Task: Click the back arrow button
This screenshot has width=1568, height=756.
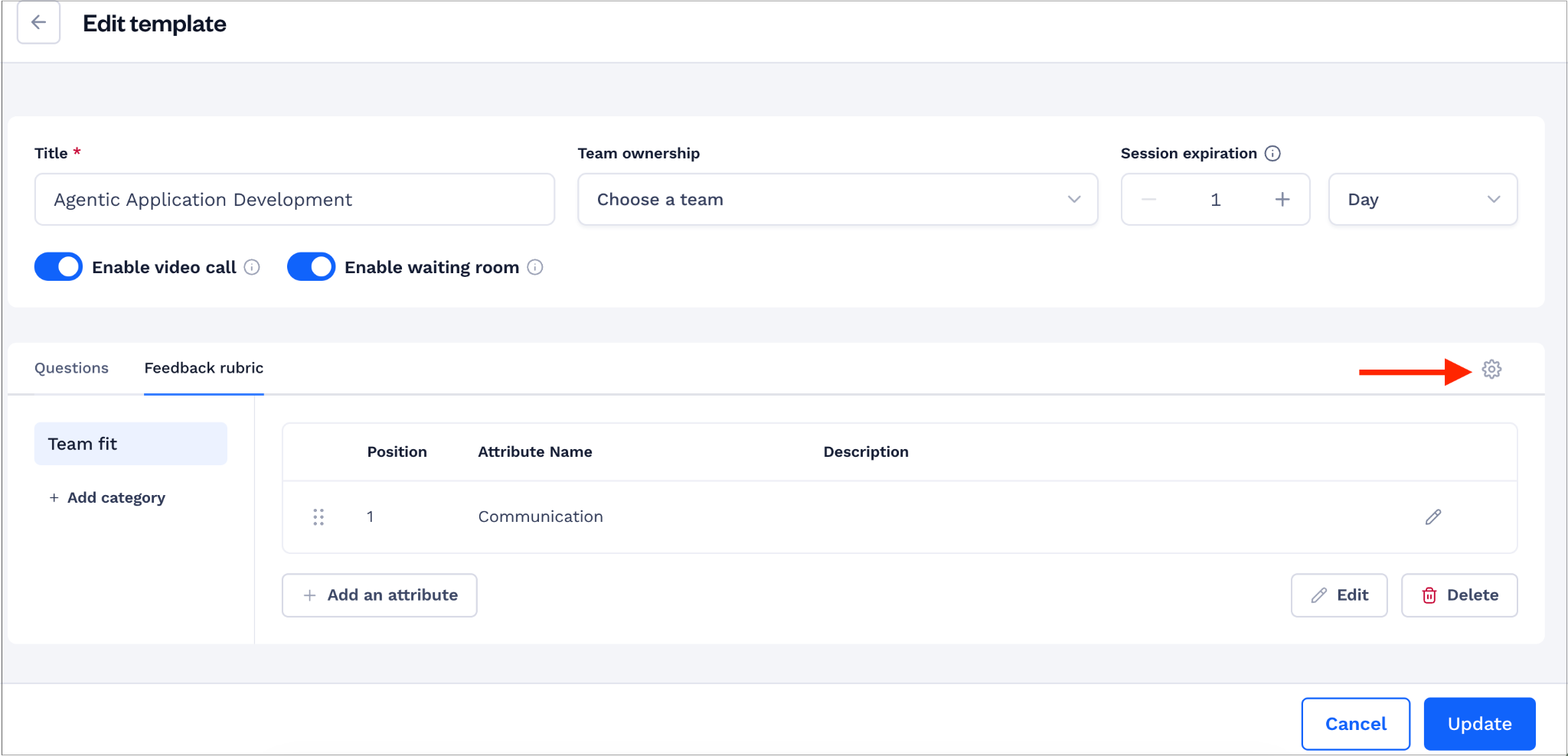Action: pyautogui.click(x=38, y=23)
